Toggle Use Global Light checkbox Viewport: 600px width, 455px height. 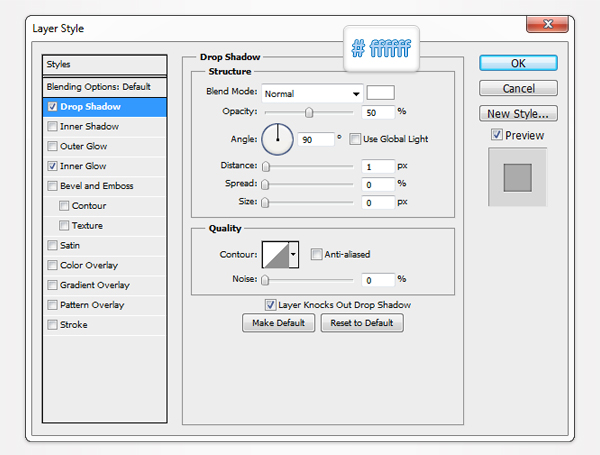[x=355, y=139]
